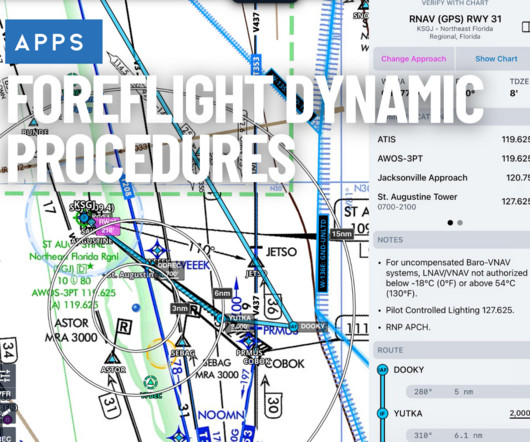The image size is (530, 442).
Task: Select the ASTOR waypoint triangle on map
Action: coord(112,358)
